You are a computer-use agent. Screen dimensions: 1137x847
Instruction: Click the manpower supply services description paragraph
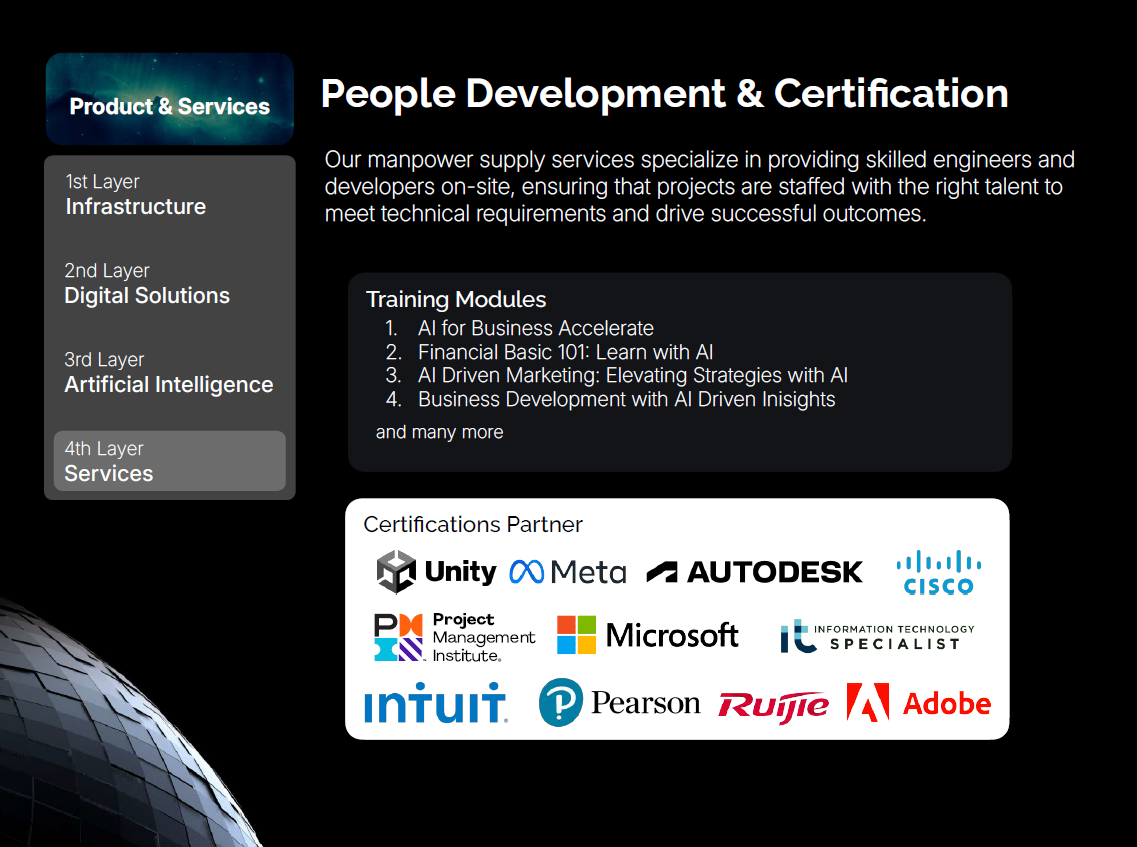pyautogui.click(x=700, y=186)
